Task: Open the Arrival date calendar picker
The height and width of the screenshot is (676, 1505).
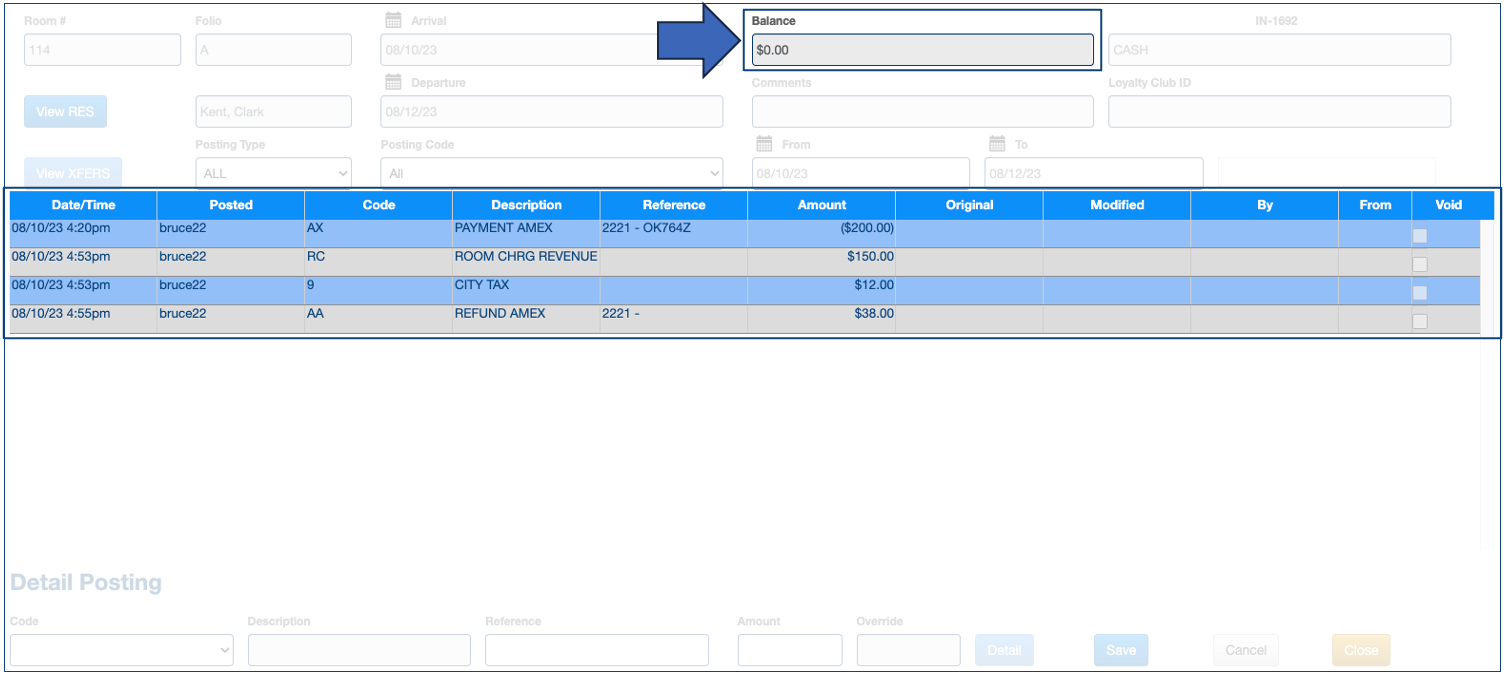Action: click(x=393, y=18)
